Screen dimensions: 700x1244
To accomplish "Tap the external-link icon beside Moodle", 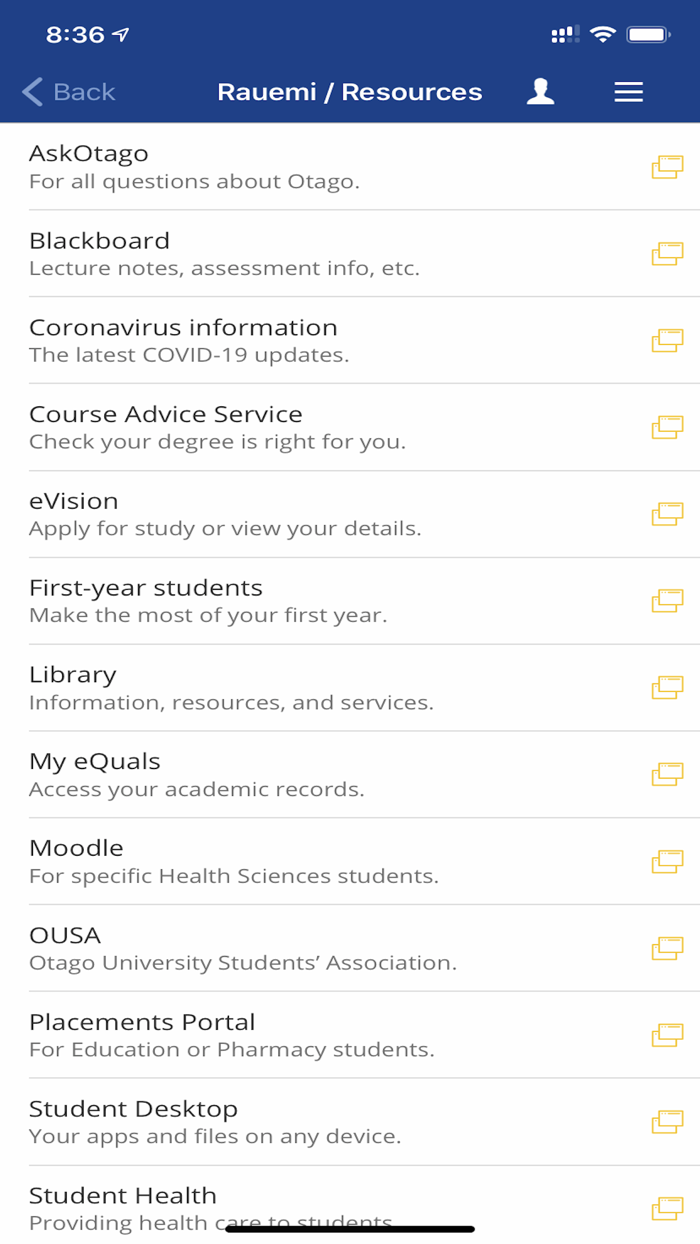I will click(666, 862).
